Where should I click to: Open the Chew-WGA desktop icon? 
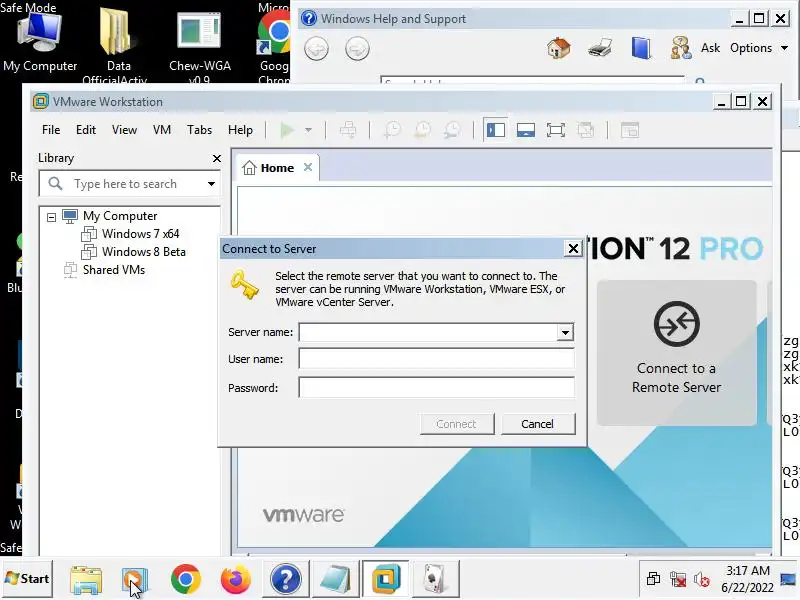click(x=199, y=47)
